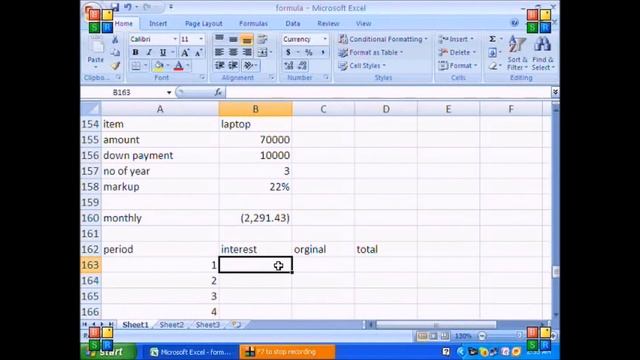Toggle Bottom Align button
Image resolution: width=640 pixels, height=360 pixels.
pos(247,39)
